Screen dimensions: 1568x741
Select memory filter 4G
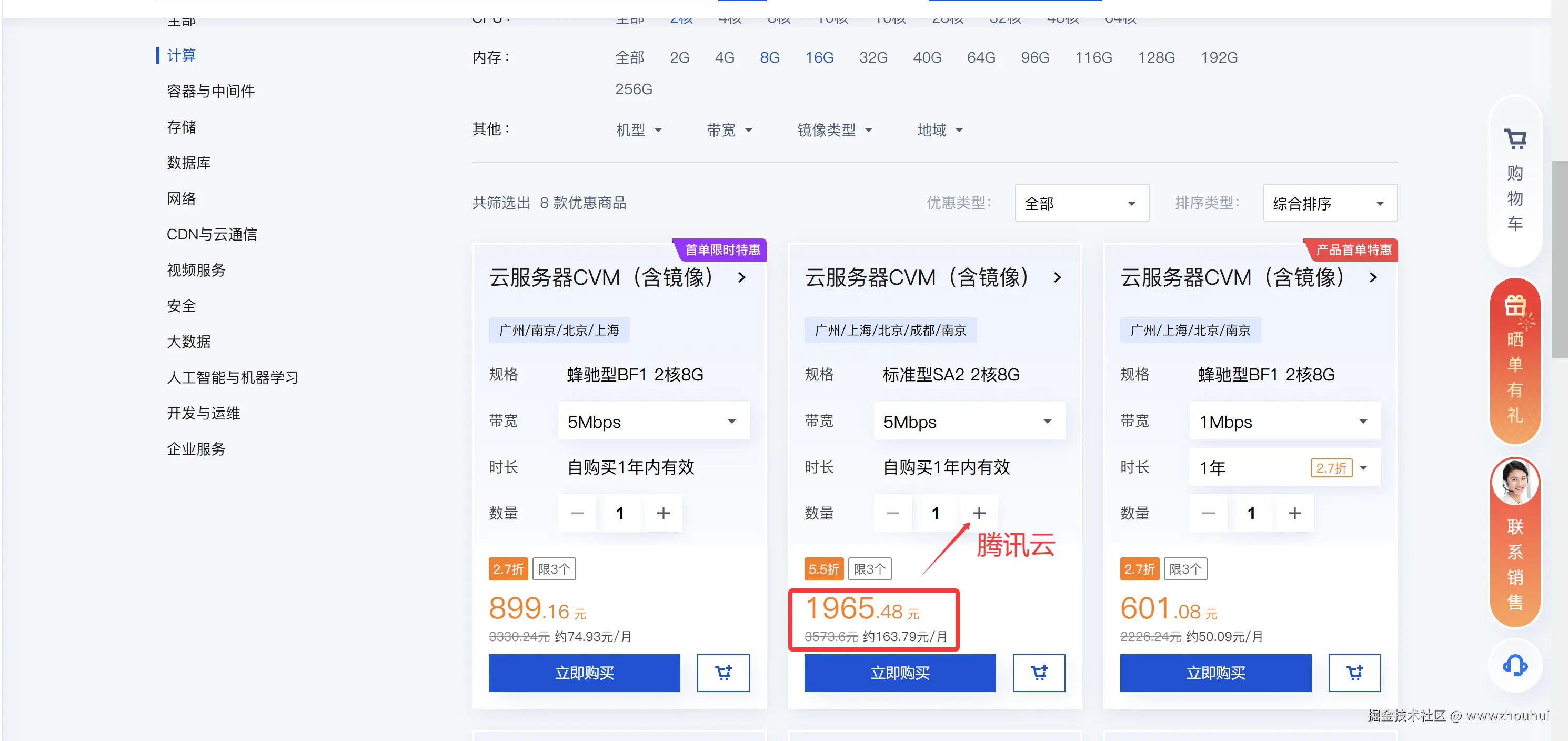pos(725,57)
